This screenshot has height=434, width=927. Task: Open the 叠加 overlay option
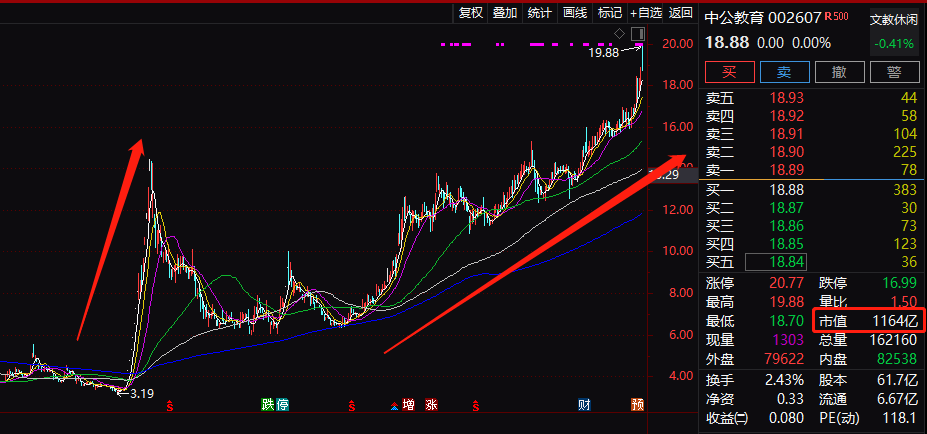tap(505, 13)
